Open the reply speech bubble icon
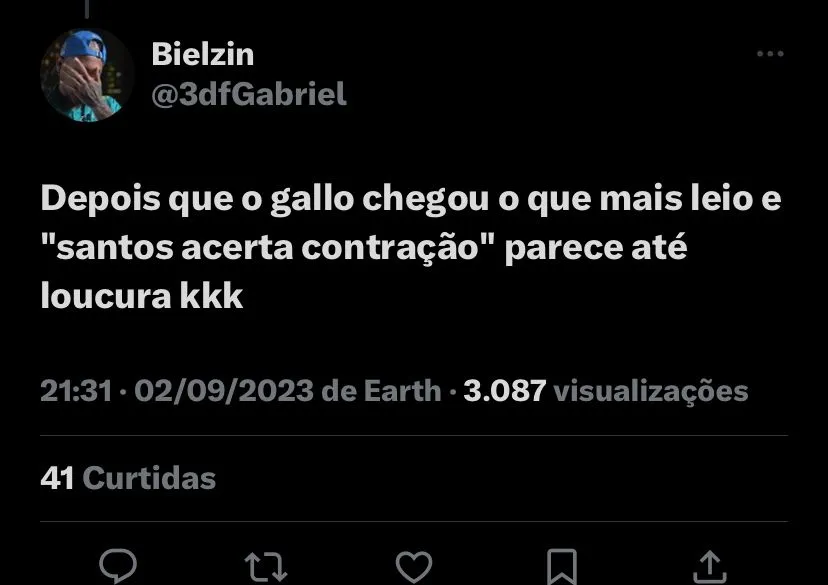Screen dimensions: 828x585 tap(118, 566)
